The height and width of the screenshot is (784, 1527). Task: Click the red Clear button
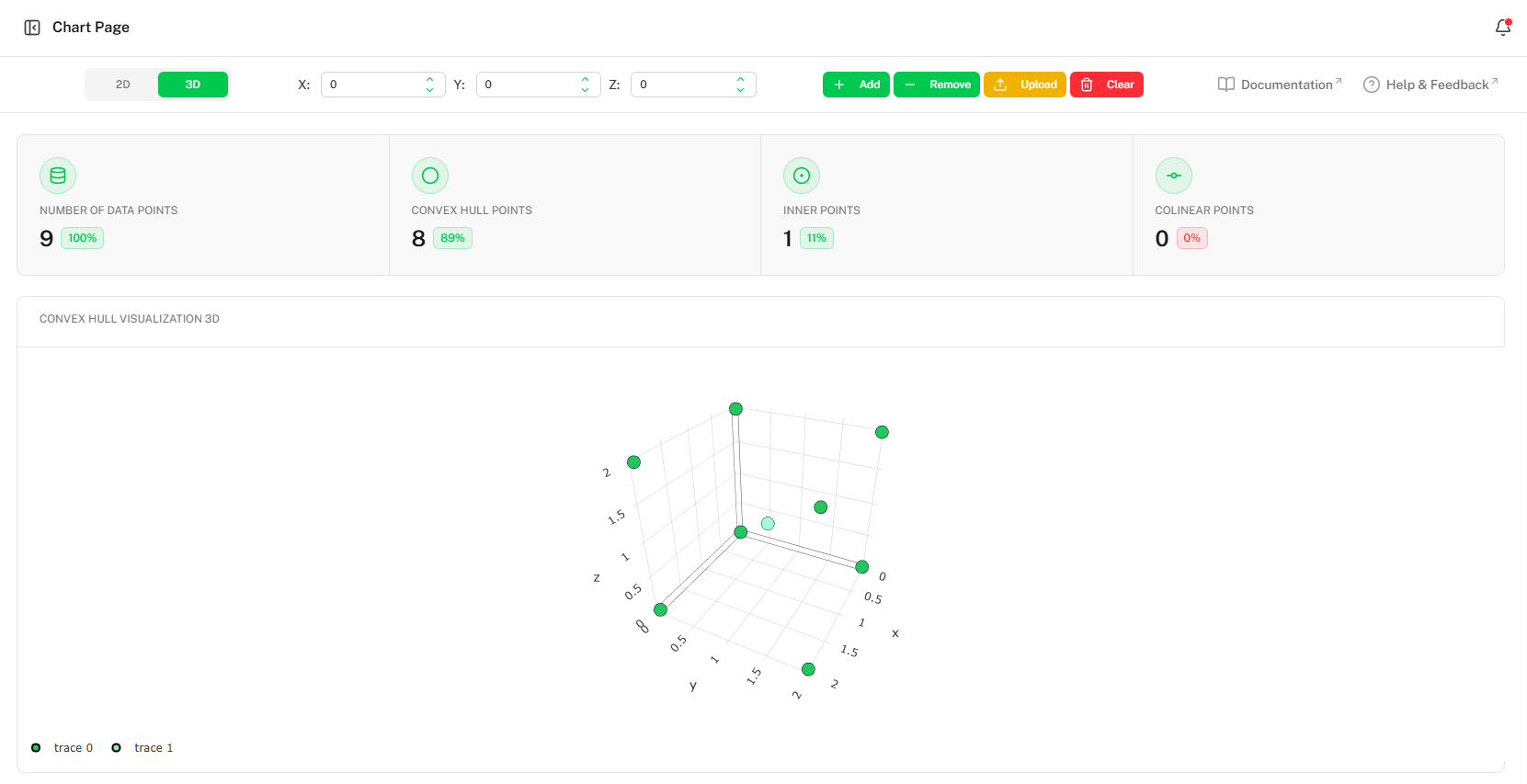1107,85
